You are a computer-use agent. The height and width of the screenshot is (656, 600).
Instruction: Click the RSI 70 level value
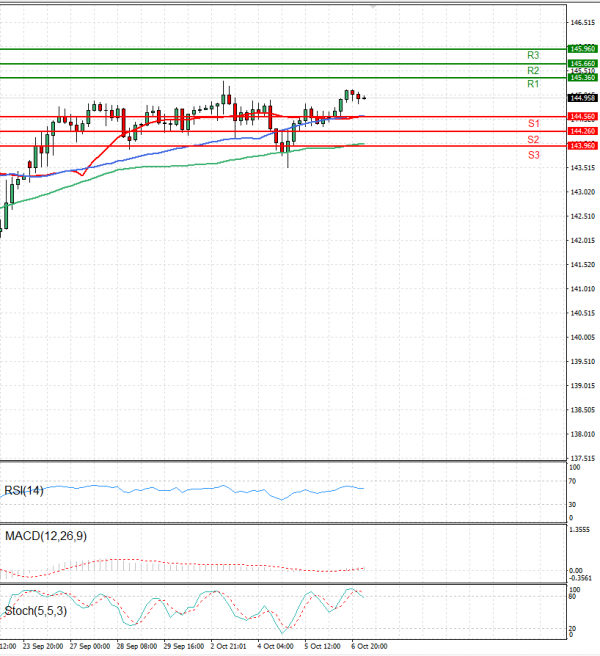[x=573, y=481]
